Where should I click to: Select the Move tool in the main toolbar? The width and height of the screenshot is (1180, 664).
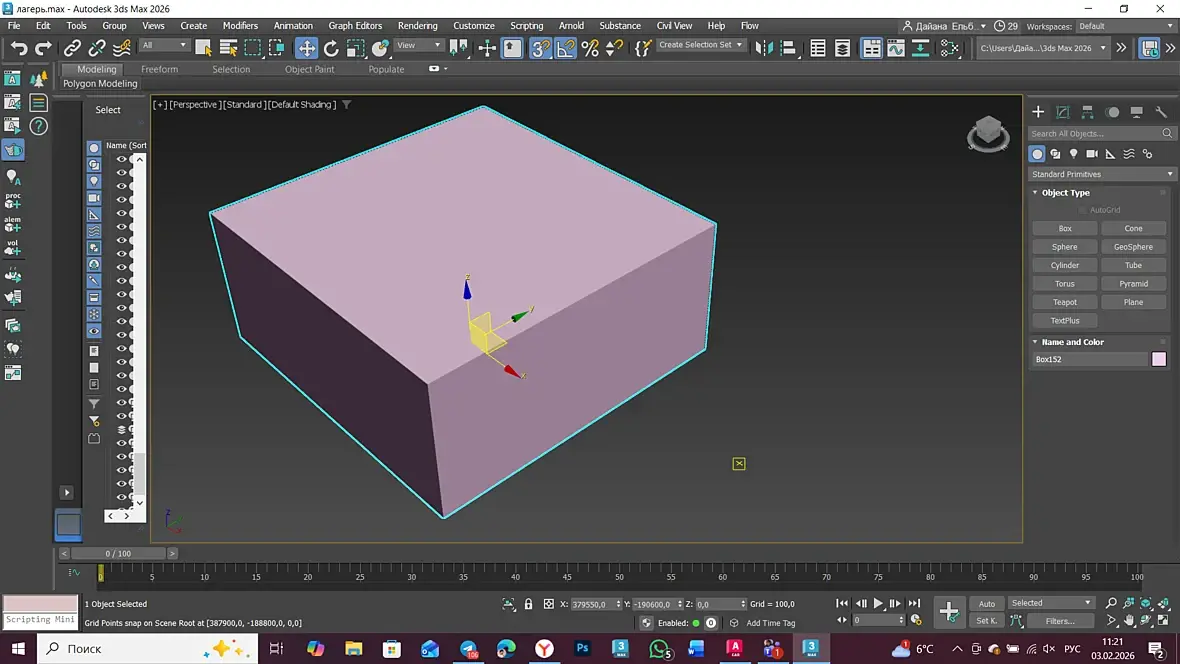pyautogui.click(x=306, y=48)
